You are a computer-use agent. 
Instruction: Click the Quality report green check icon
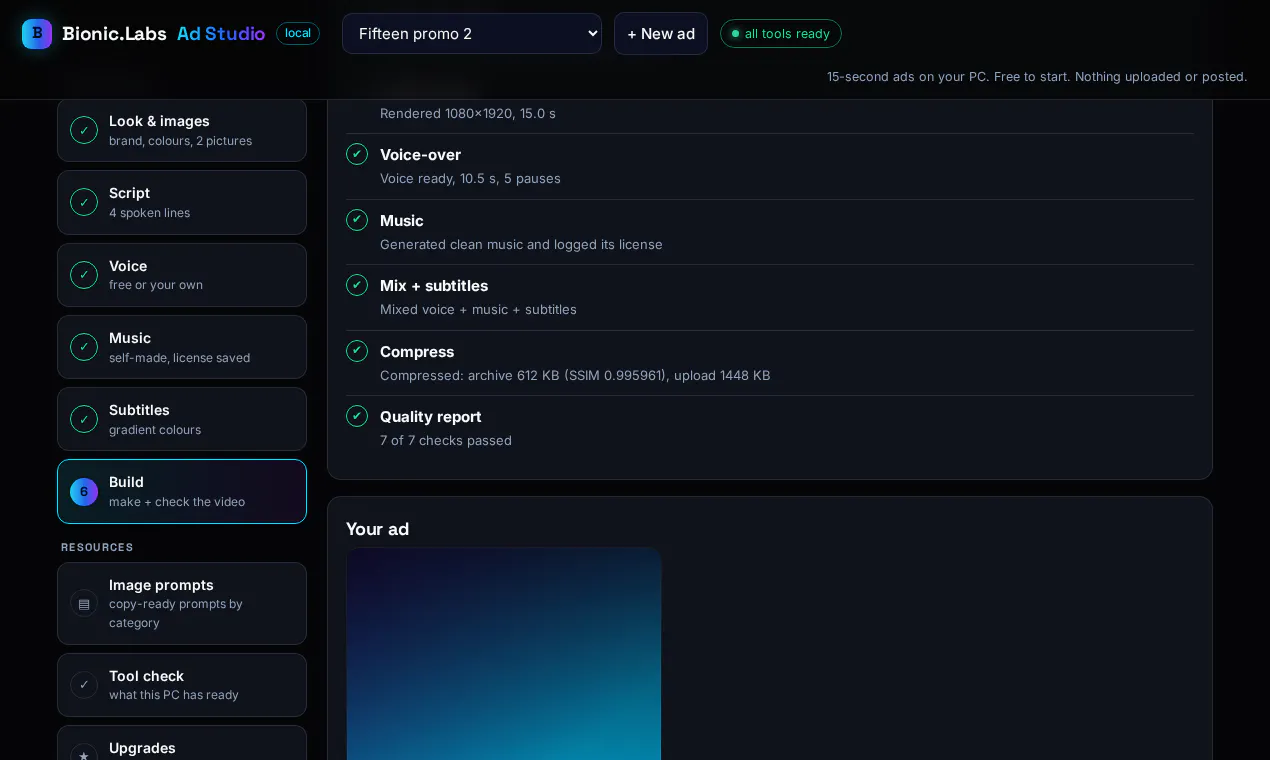click(357, 416)
